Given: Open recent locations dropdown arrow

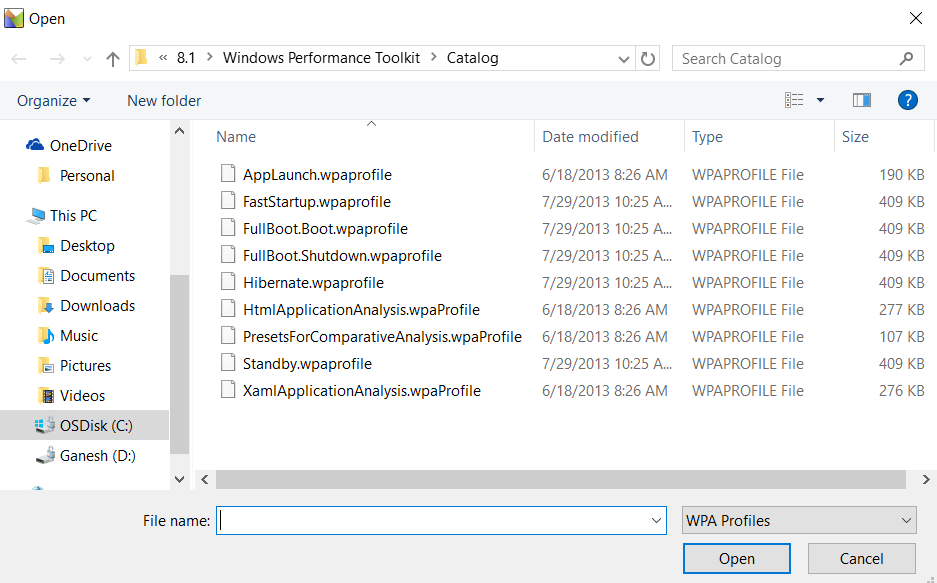Looking at the screenshot, I should click(x=87, y=59).
